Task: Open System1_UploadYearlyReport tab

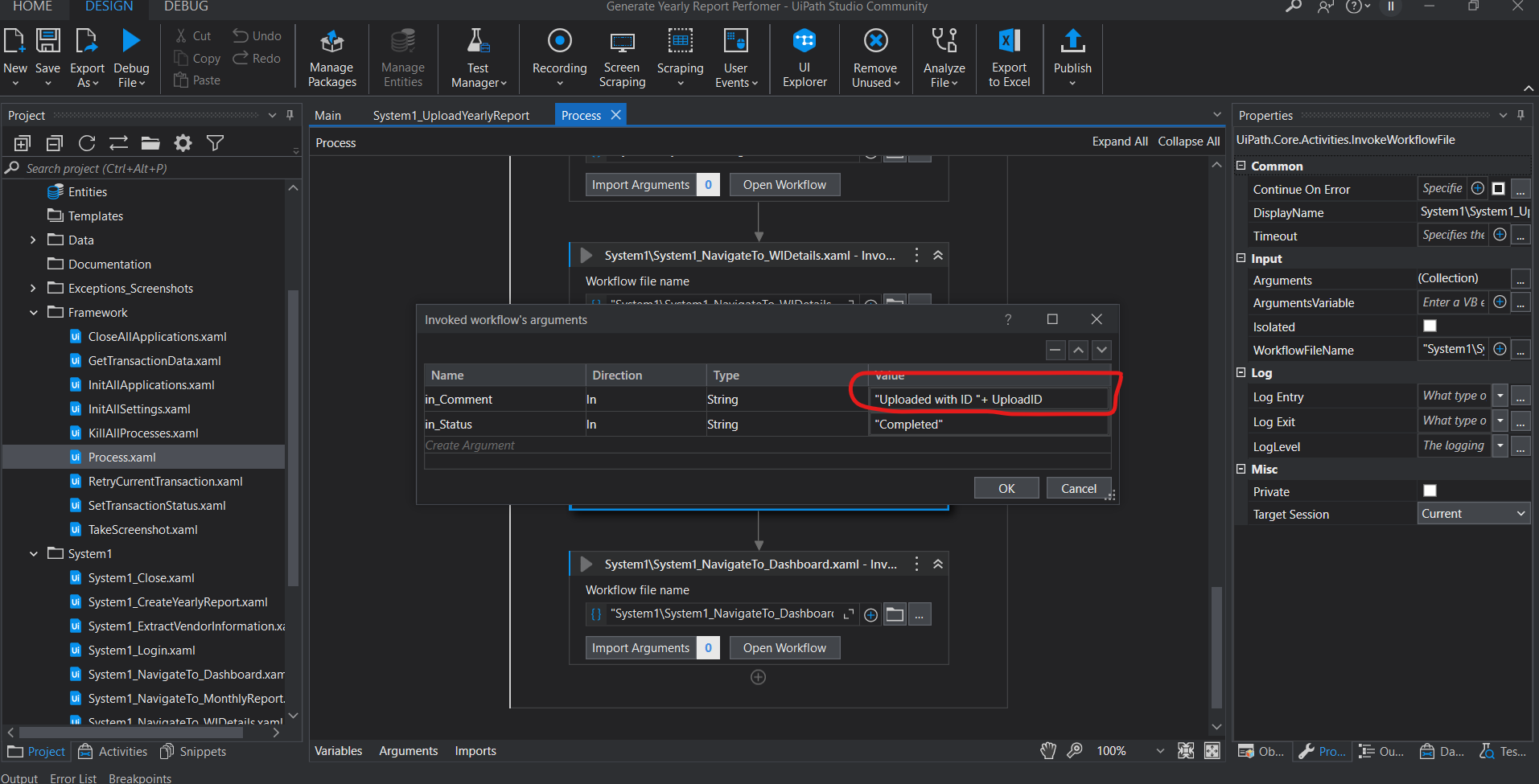Action: click(x=451, y=116)
